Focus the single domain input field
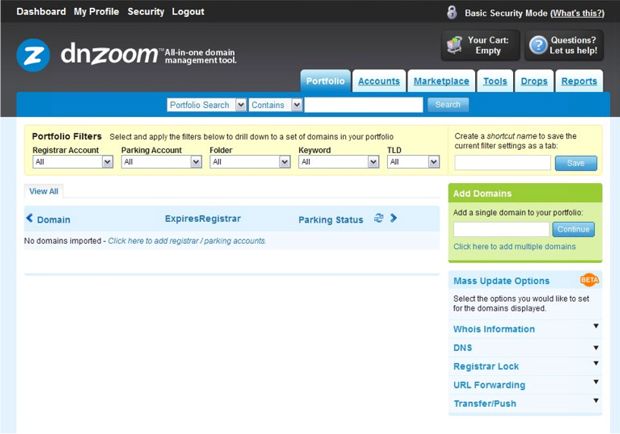620x434 pixels. tap(501, 229)
